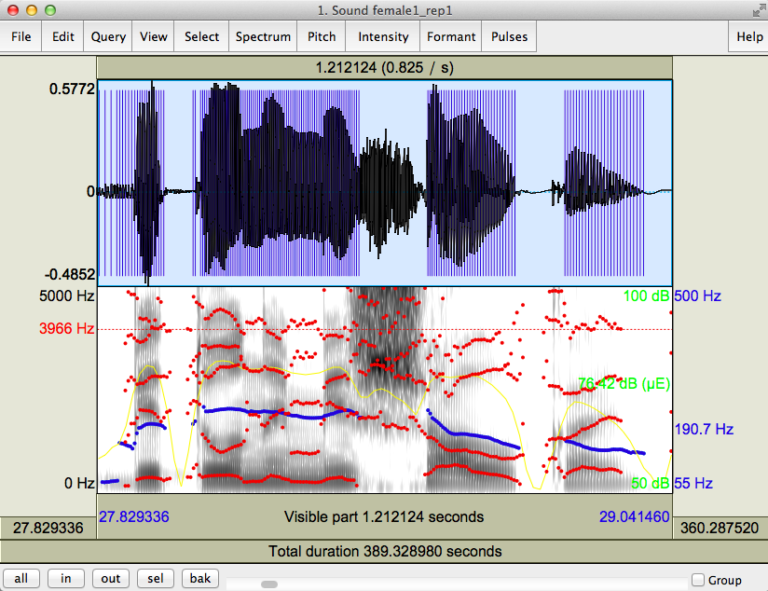Open the Intensity menu

tap(383, 37)
